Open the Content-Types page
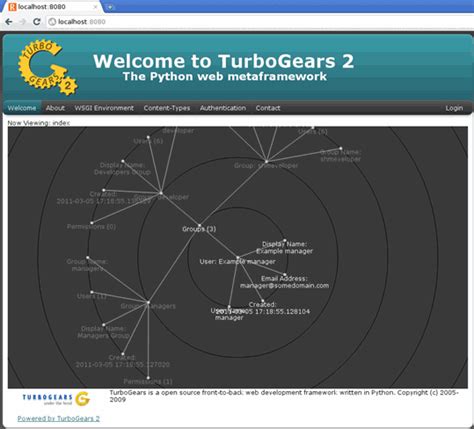Viewport: 474px width, 429px height. click(167, 108)
